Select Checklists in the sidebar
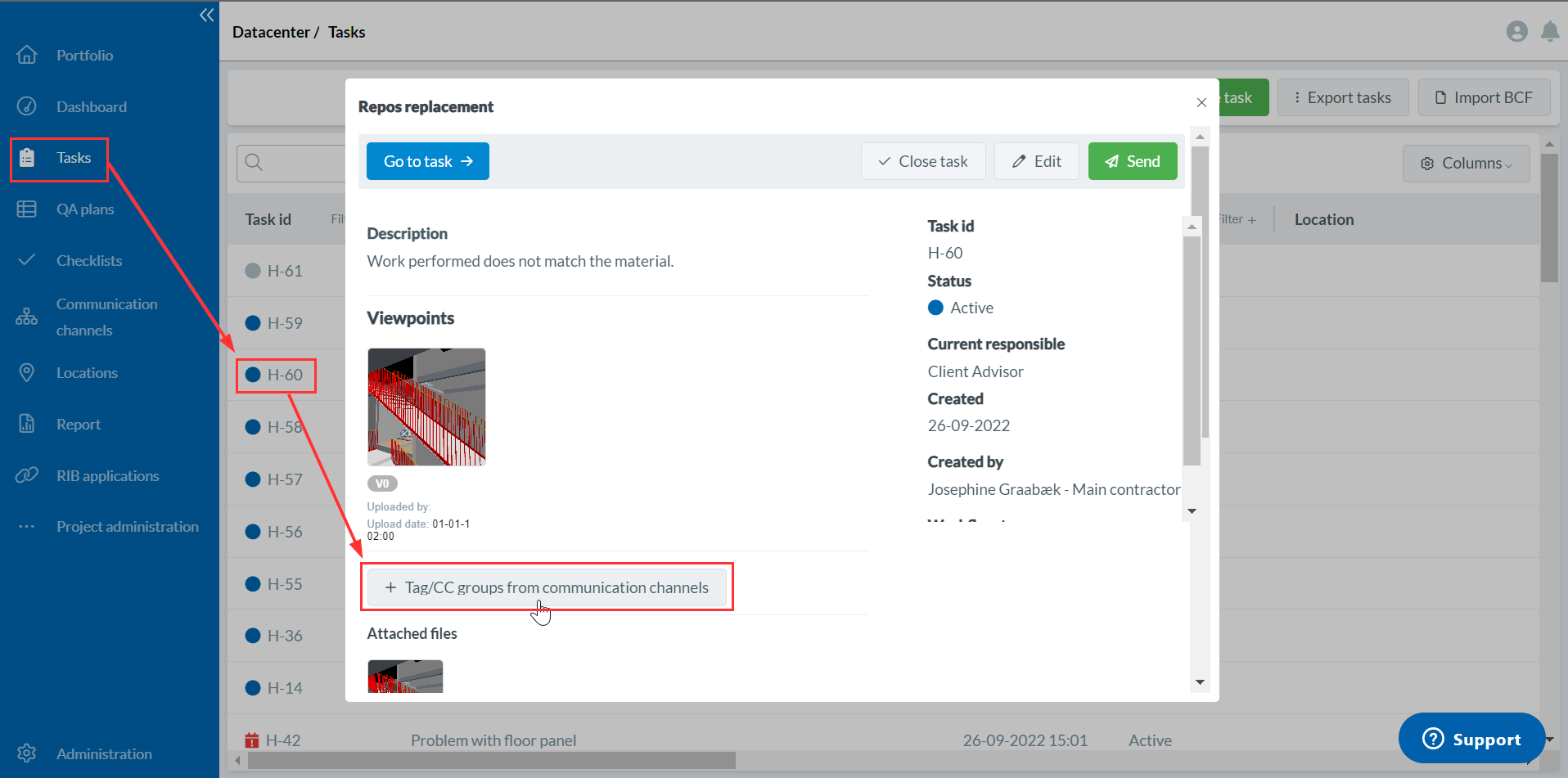Viewport: 1568px width, 778px height. (88, 261)
